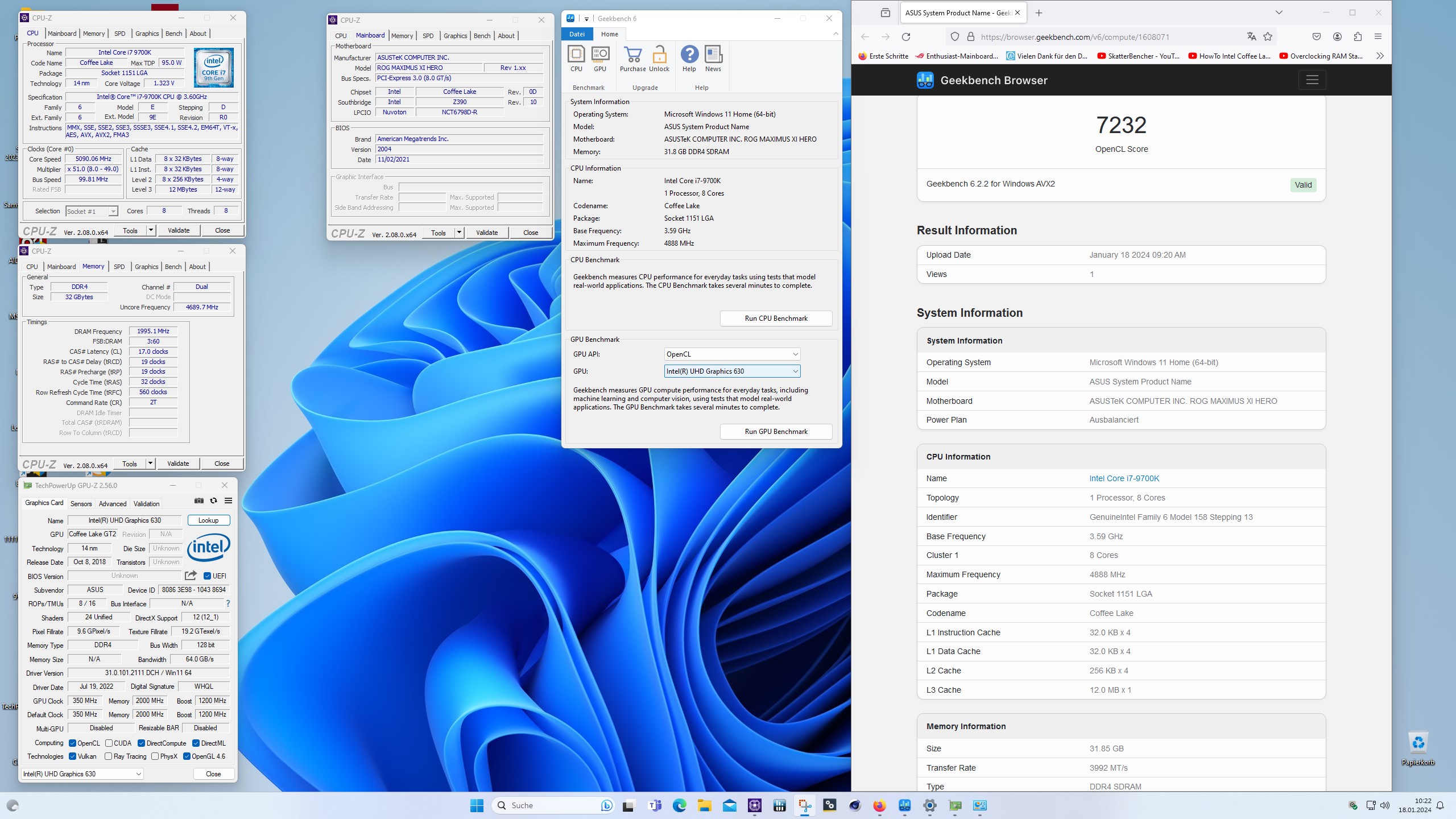Click the Windows Start button
The width and height of the screenshot is (1456, 819).
(x=477, y=805)
